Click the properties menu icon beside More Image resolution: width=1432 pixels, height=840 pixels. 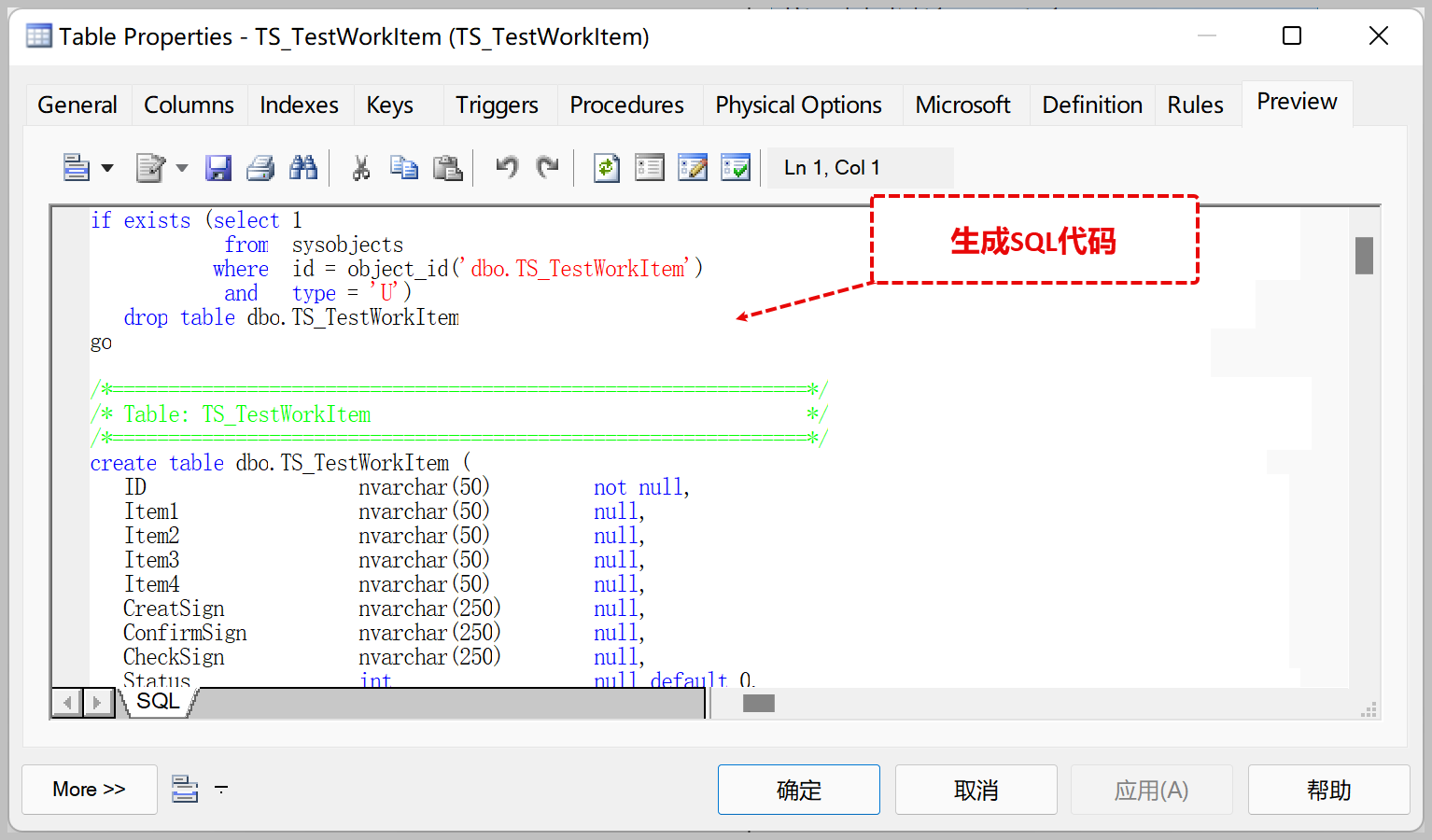pyautogui.click(x=185, y=789)
